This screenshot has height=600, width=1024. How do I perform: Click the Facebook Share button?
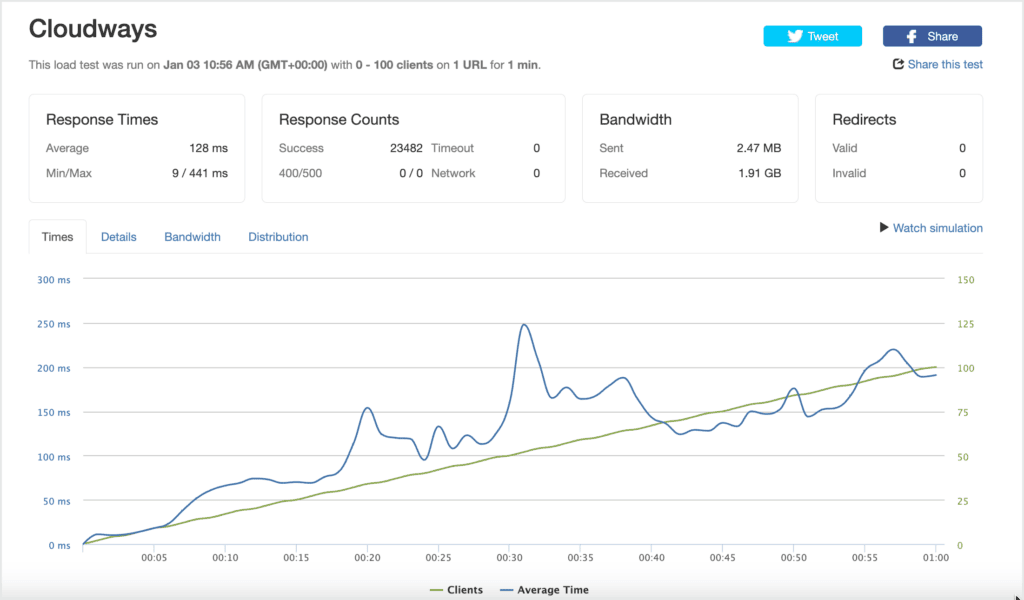(932, 37)
